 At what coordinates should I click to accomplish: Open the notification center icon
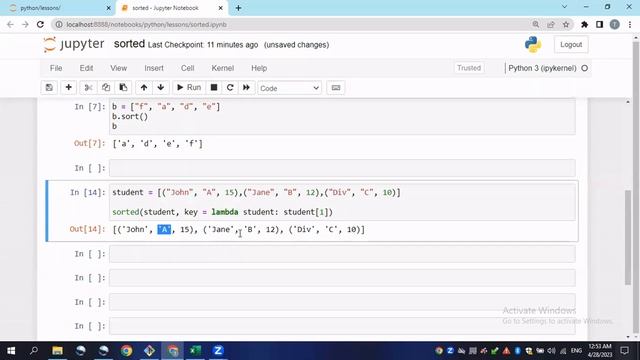[624, 351]
